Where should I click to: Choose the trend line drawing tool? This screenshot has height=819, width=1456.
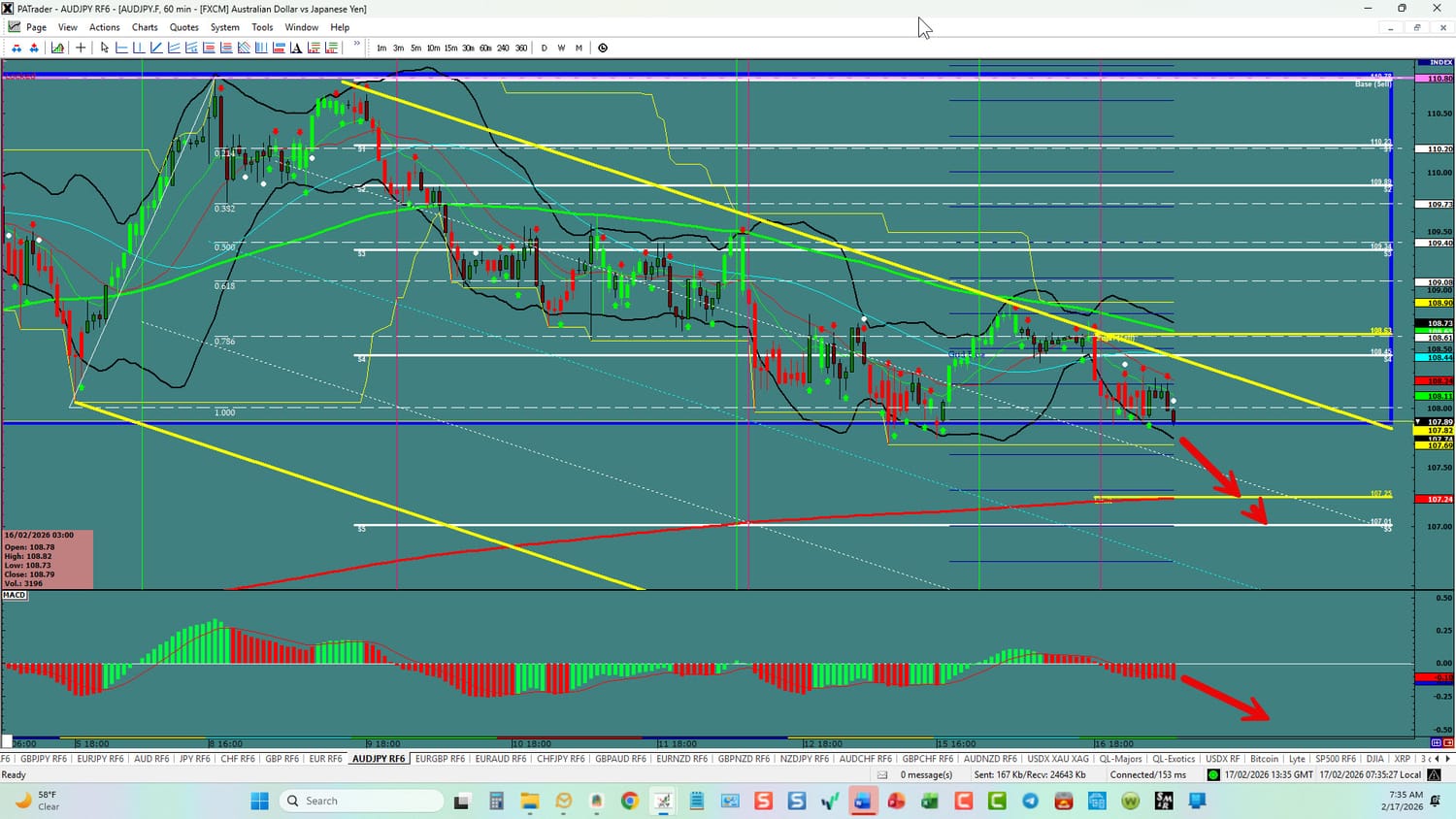(x=156, y=48)
